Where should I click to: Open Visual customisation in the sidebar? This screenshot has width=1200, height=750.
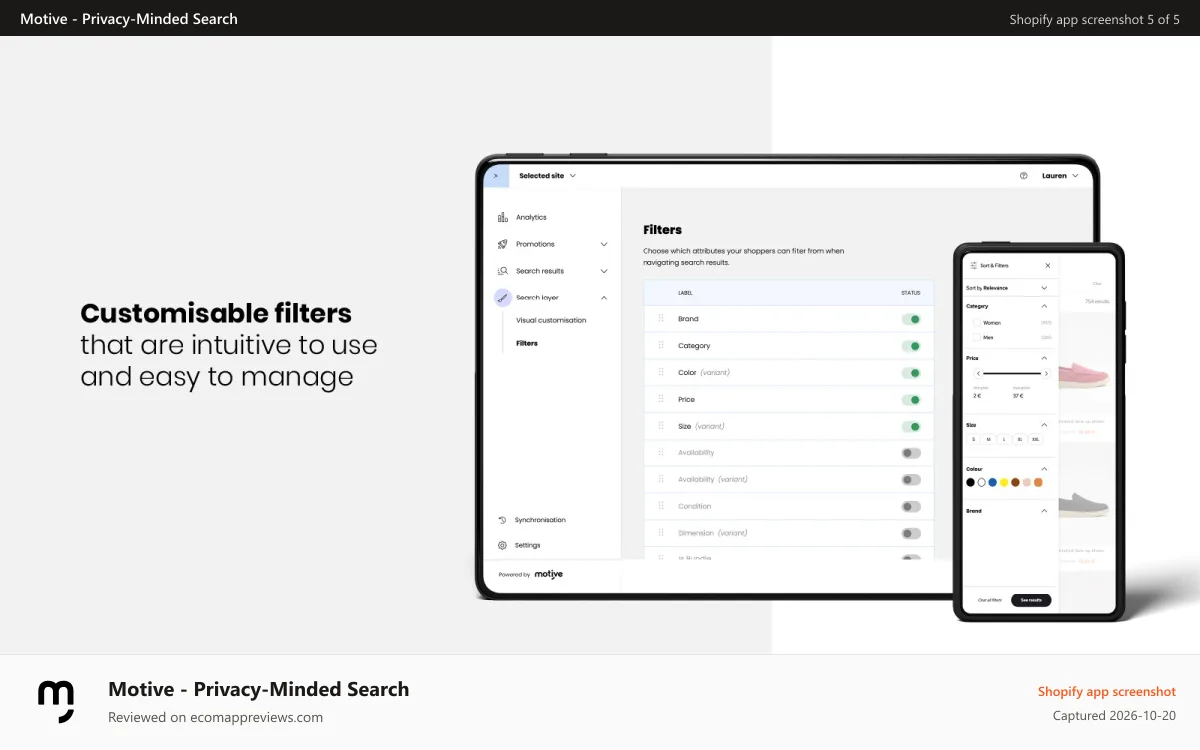click(x=551, y=320)
